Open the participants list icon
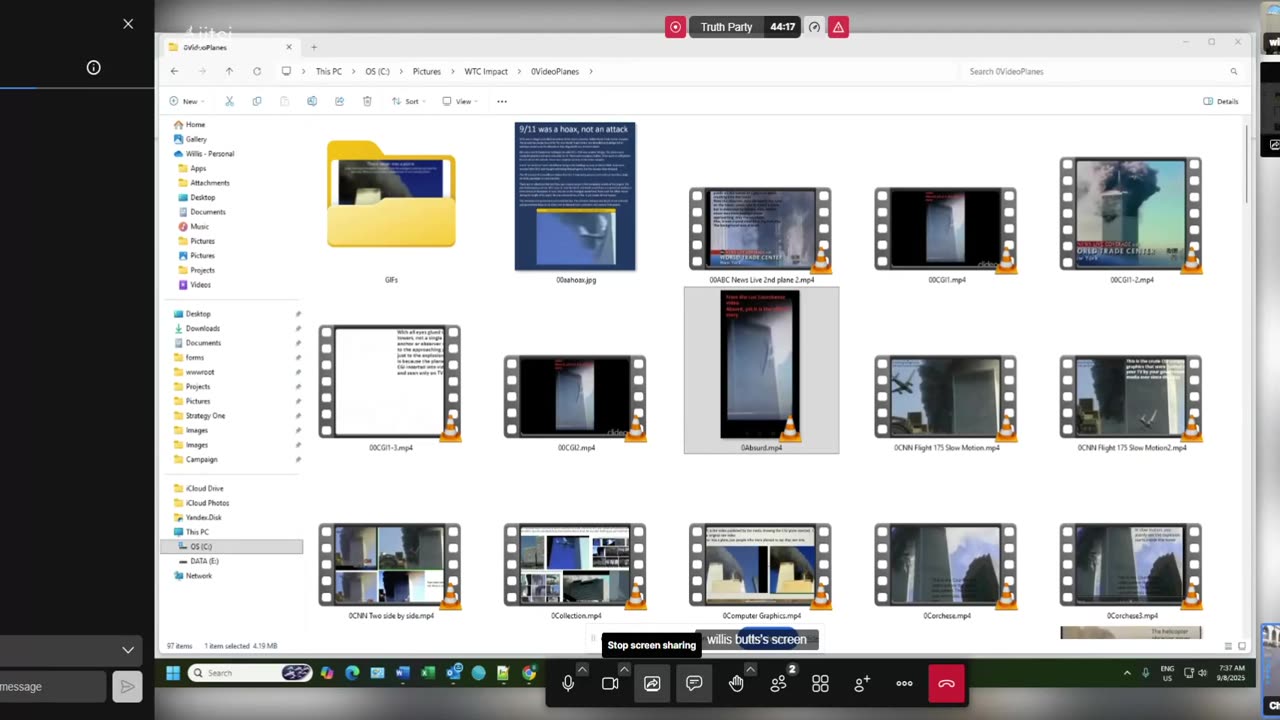The height and width of the screenshot is (720, 1280). [778, 684]
